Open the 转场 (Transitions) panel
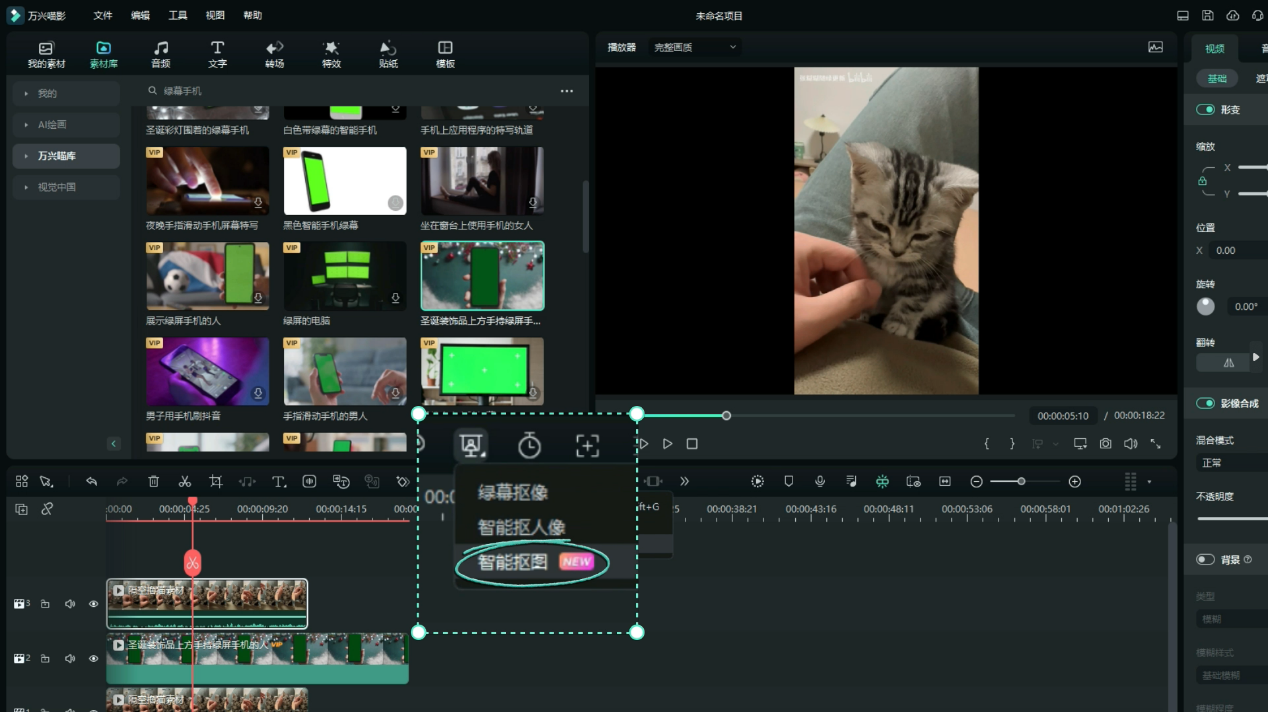This screenshot has width=1268, height=712. (274, 54)
